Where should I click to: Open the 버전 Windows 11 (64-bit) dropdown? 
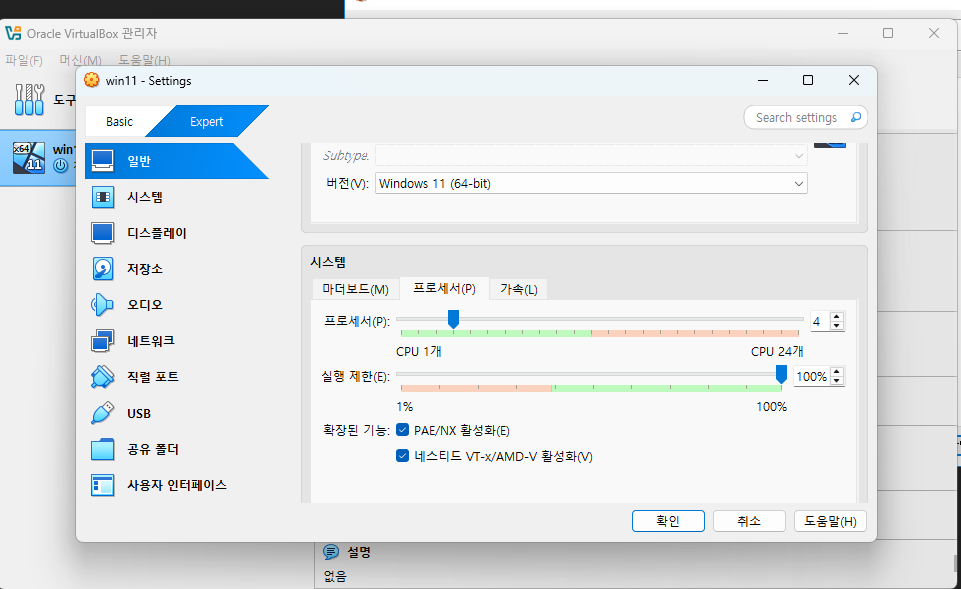tap(591, 183)
